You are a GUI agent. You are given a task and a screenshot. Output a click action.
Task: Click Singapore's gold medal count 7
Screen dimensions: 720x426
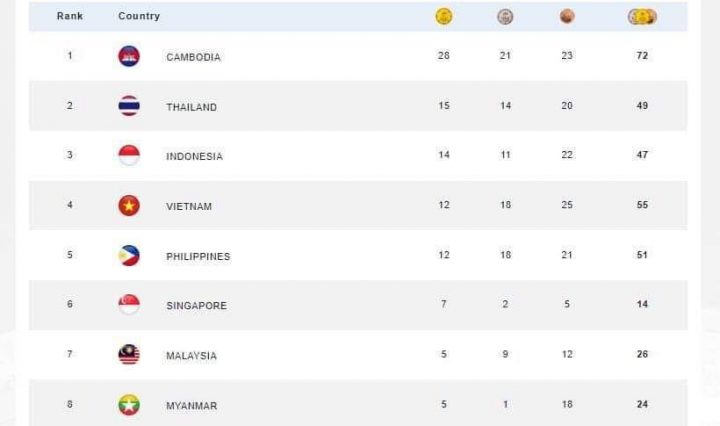pos(444,304)
